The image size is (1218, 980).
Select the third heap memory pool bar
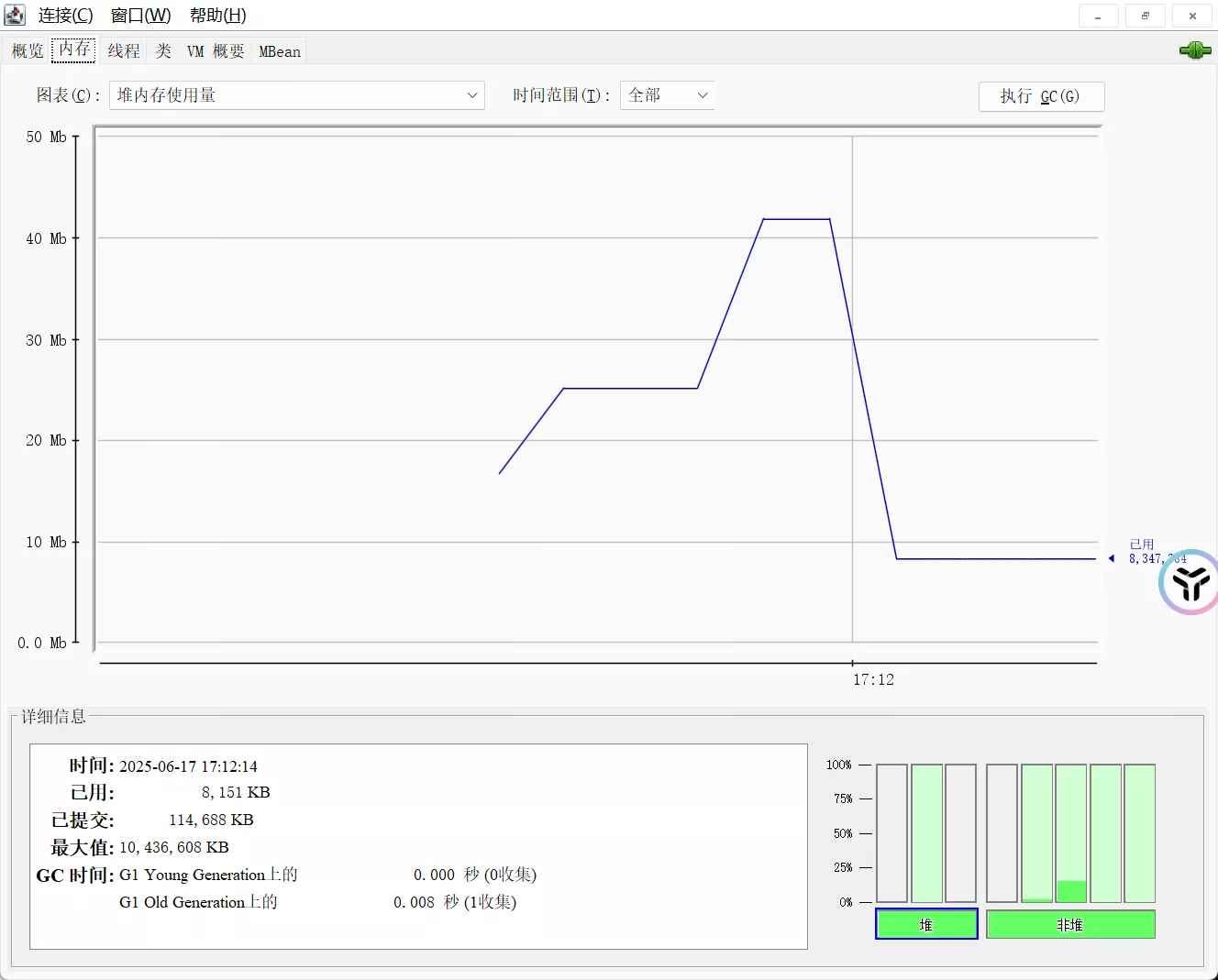960,832
